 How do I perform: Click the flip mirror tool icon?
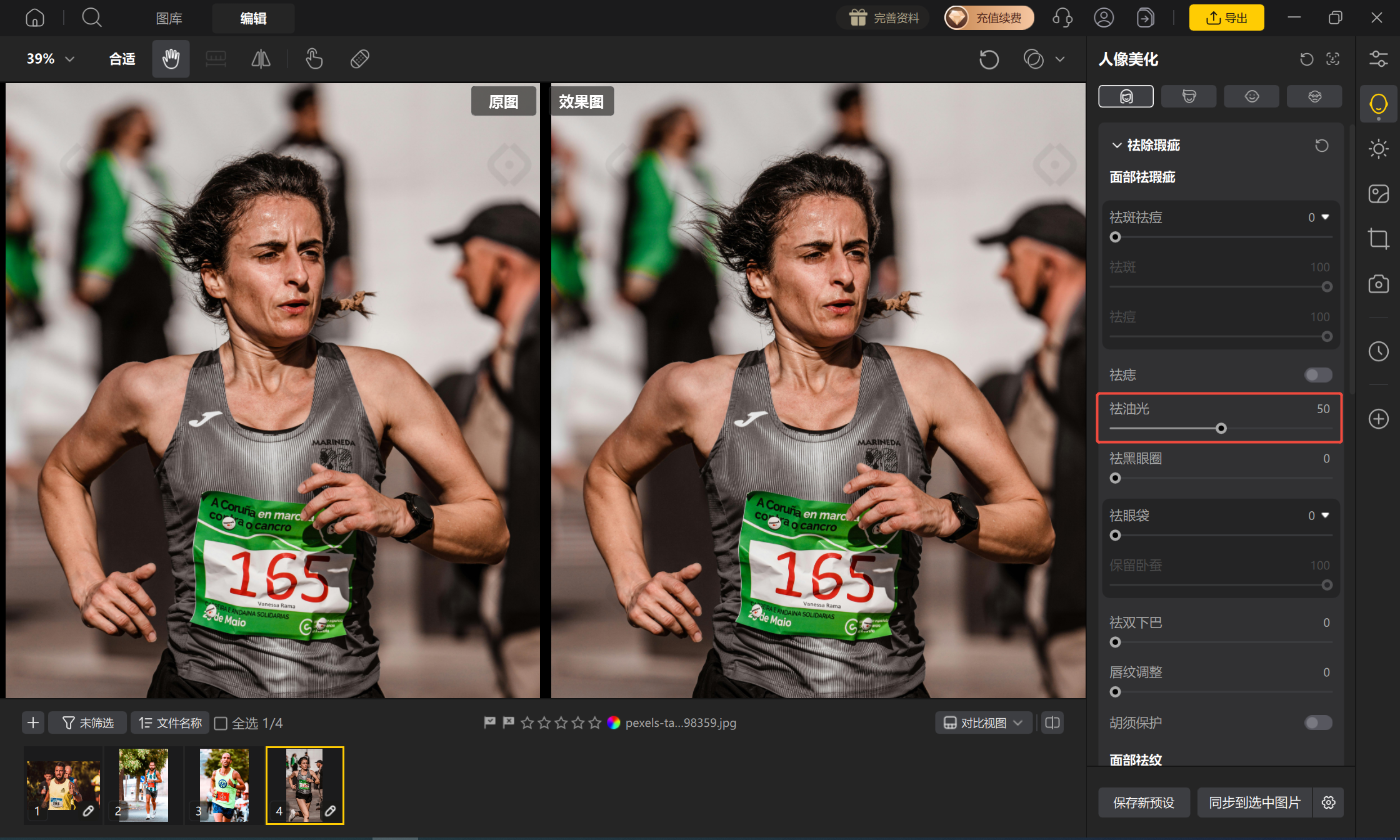(261, 59)
